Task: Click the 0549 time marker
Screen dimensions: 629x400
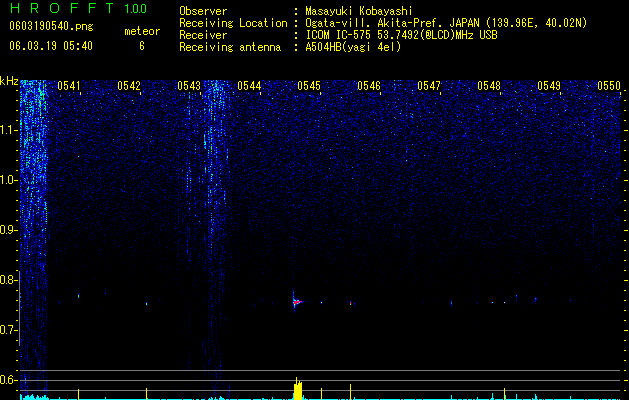Action: [x=549, y=86]
